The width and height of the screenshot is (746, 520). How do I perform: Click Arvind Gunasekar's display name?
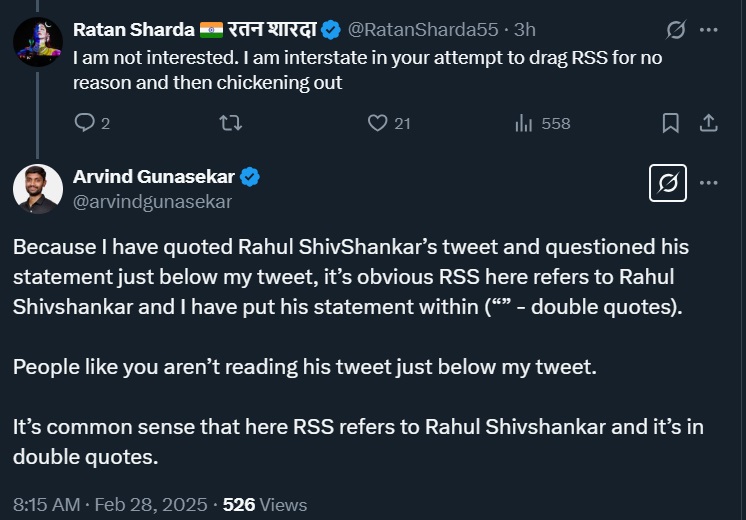pos(154,177)
